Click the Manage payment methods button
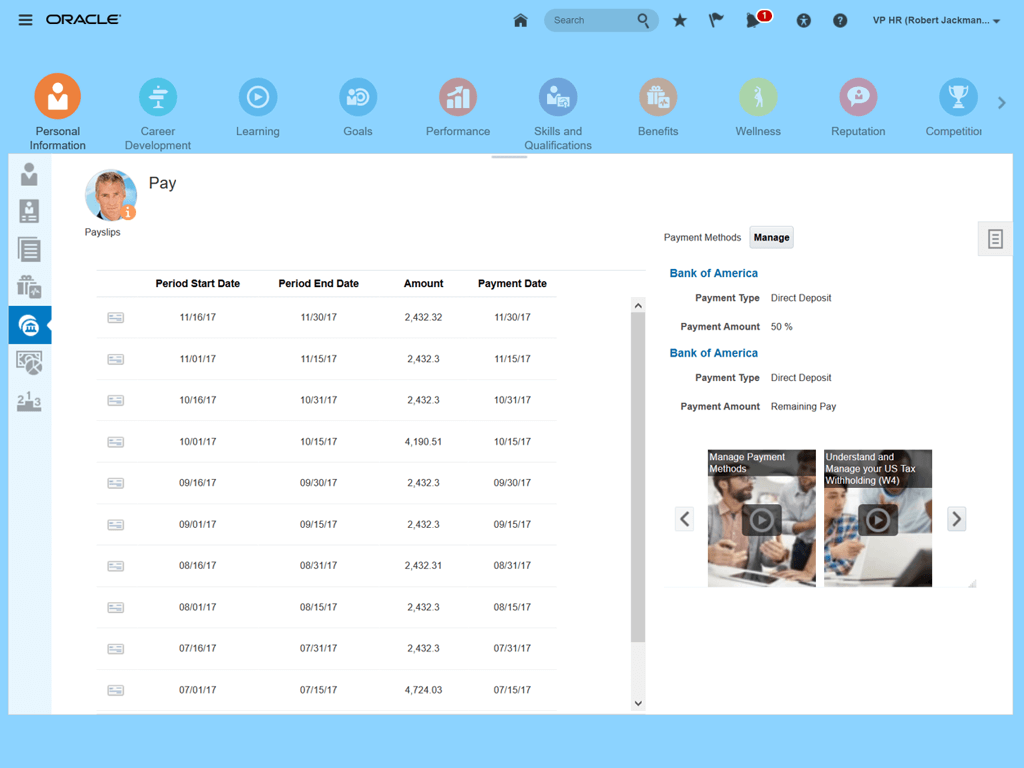 [771, 238]
